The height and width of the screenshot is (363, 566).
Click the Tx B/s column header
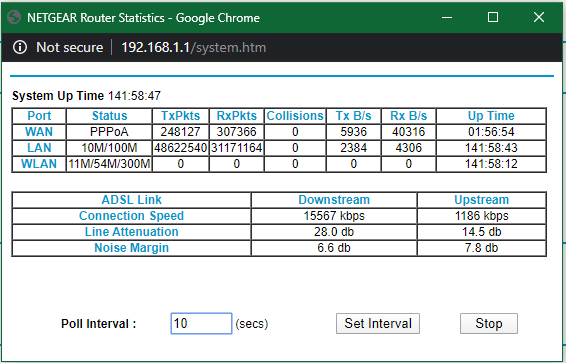coord(353,116)
